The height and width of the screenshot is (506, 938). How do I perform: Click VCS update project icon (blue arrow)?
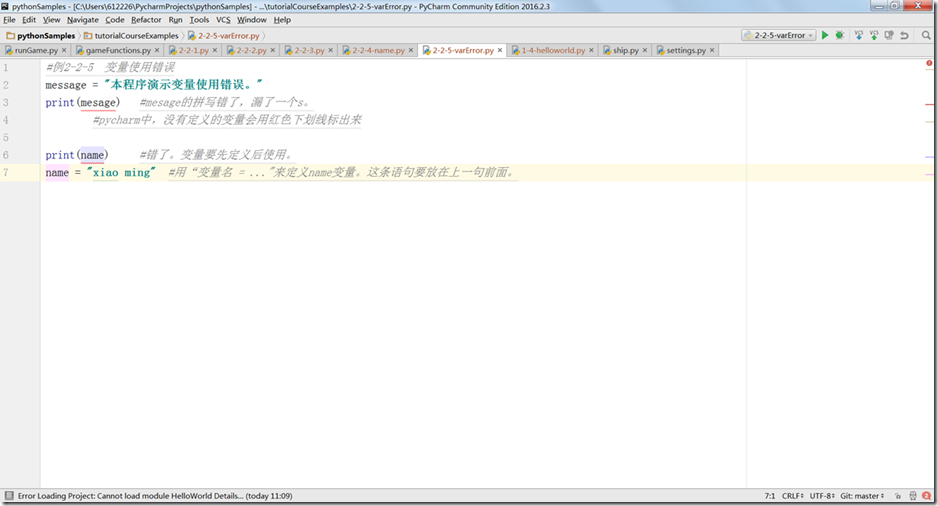point(858,35)
